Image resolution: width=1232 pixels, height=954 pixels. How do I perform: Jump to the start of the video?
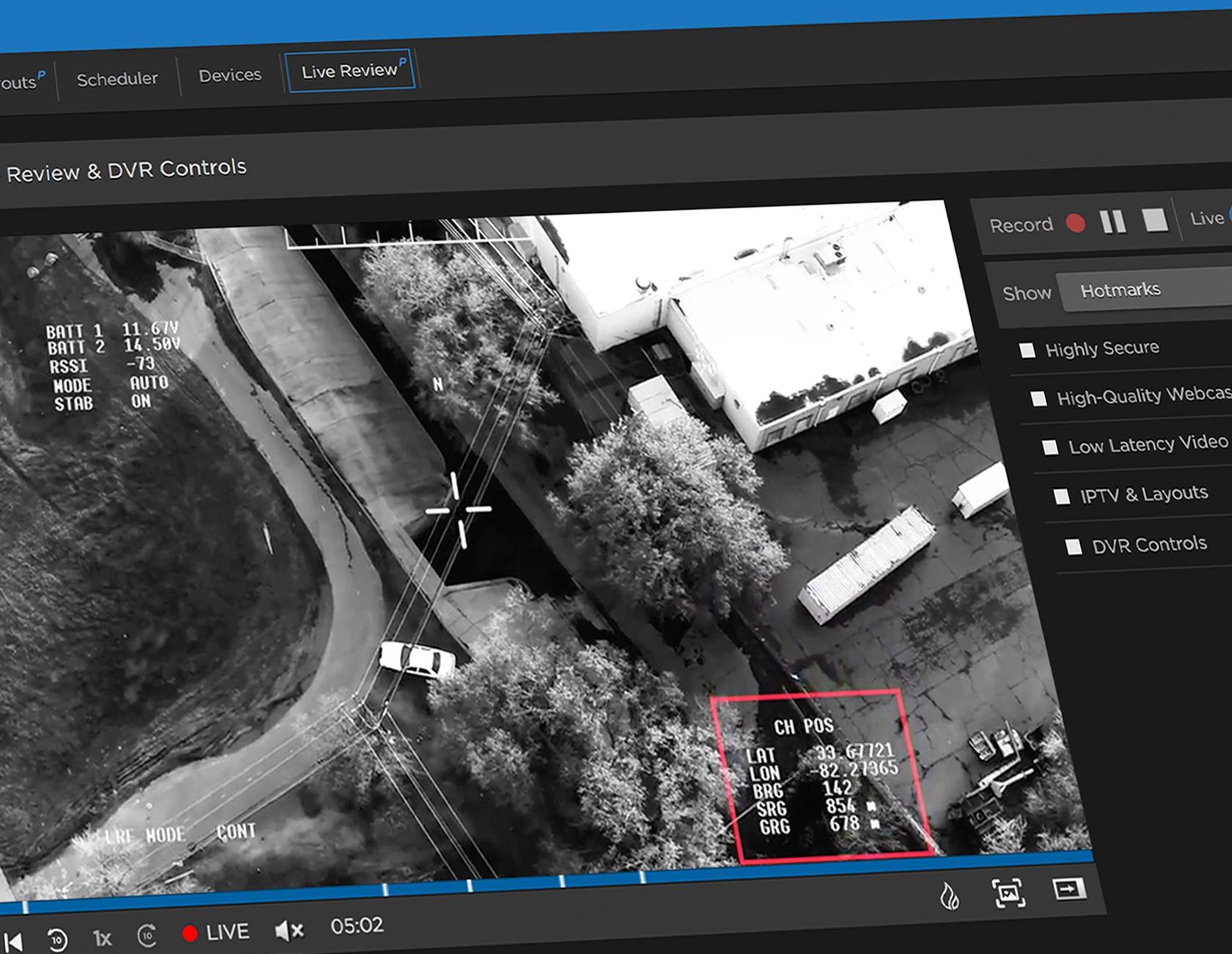[13, 942]
